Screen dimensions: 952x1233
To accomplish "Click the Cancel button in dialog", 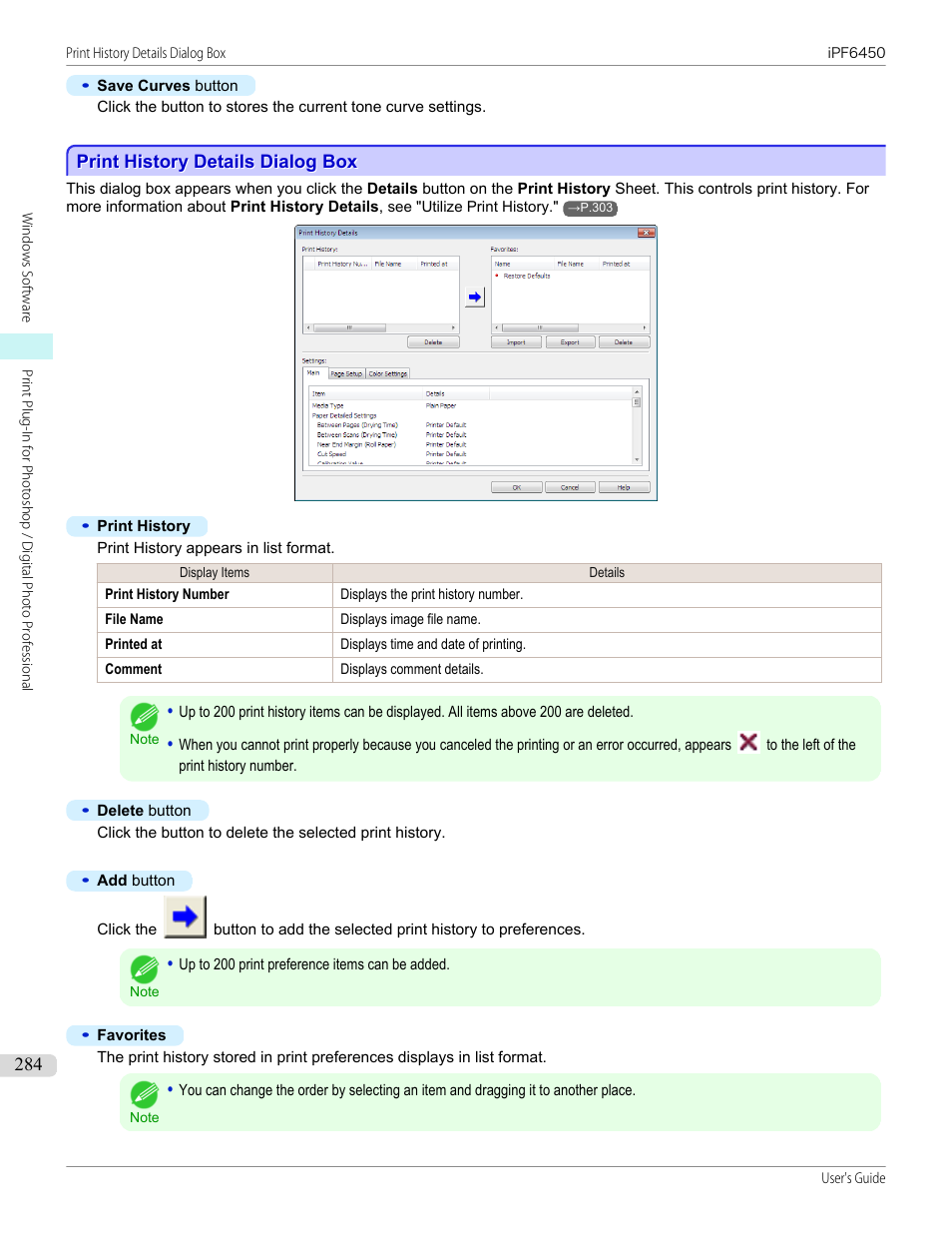I will click(x=570, y=488).
